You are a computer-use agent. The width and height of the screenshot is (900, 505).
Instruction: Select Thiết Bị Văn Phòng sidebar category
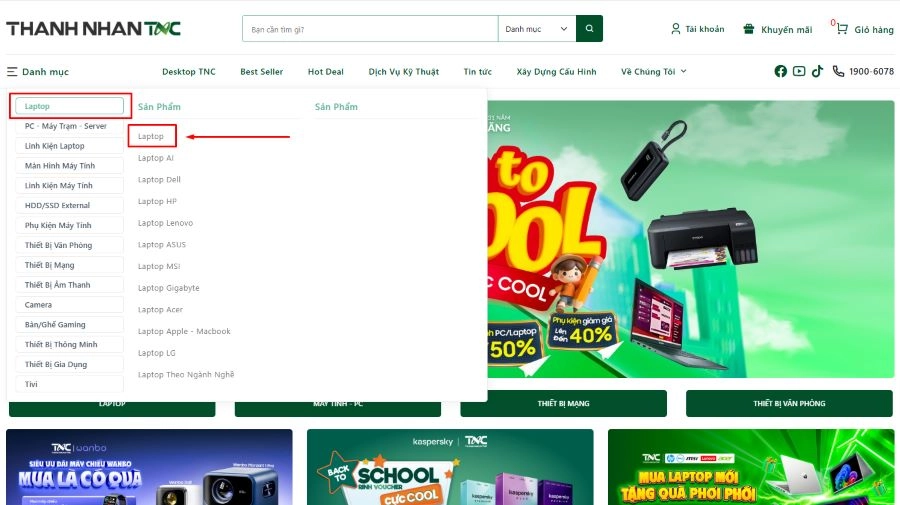(69, 245)
